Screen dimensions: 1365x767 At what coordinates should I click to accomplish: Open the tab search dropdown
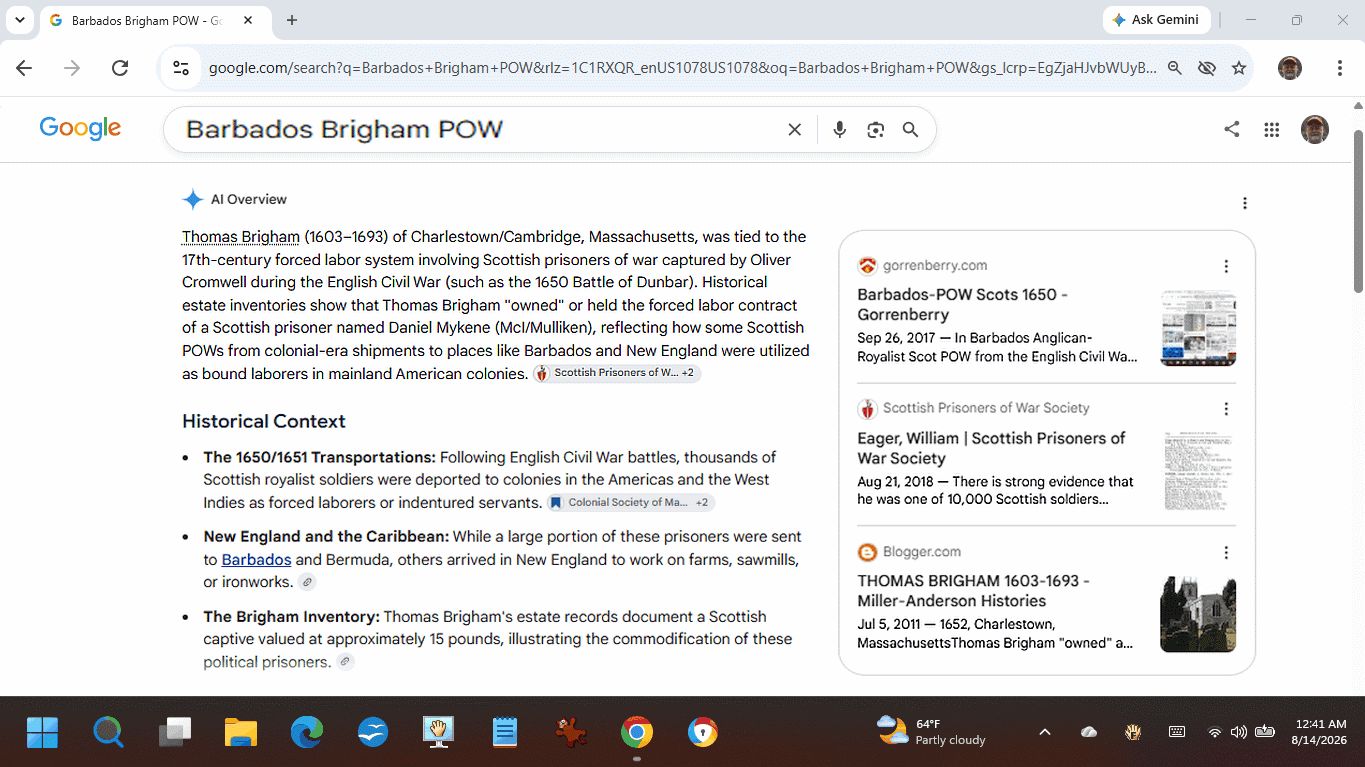click(19, 20)
